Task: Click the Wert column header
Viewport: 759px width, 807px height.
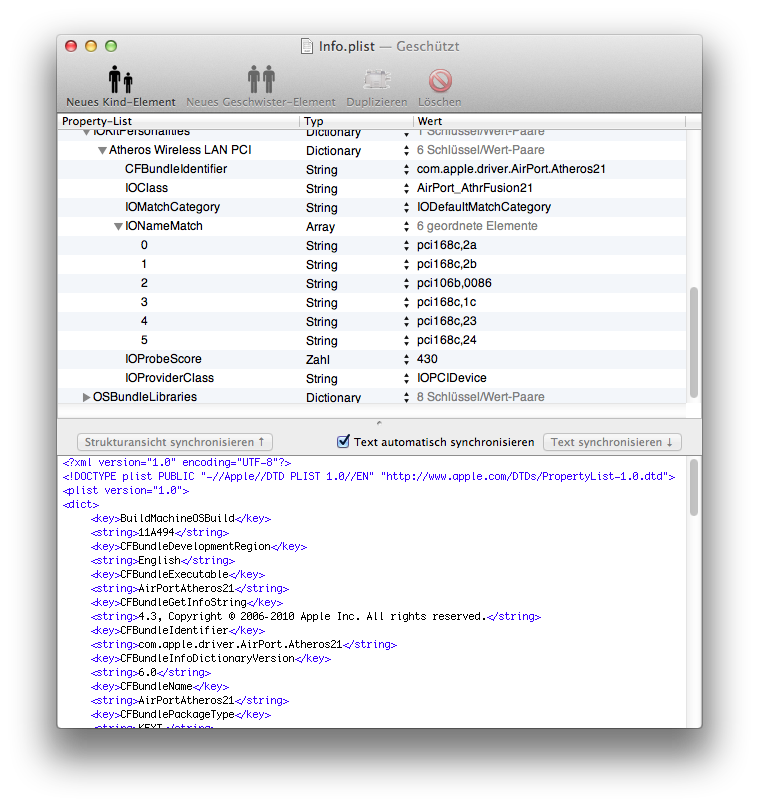Action: tap(550, 121)
